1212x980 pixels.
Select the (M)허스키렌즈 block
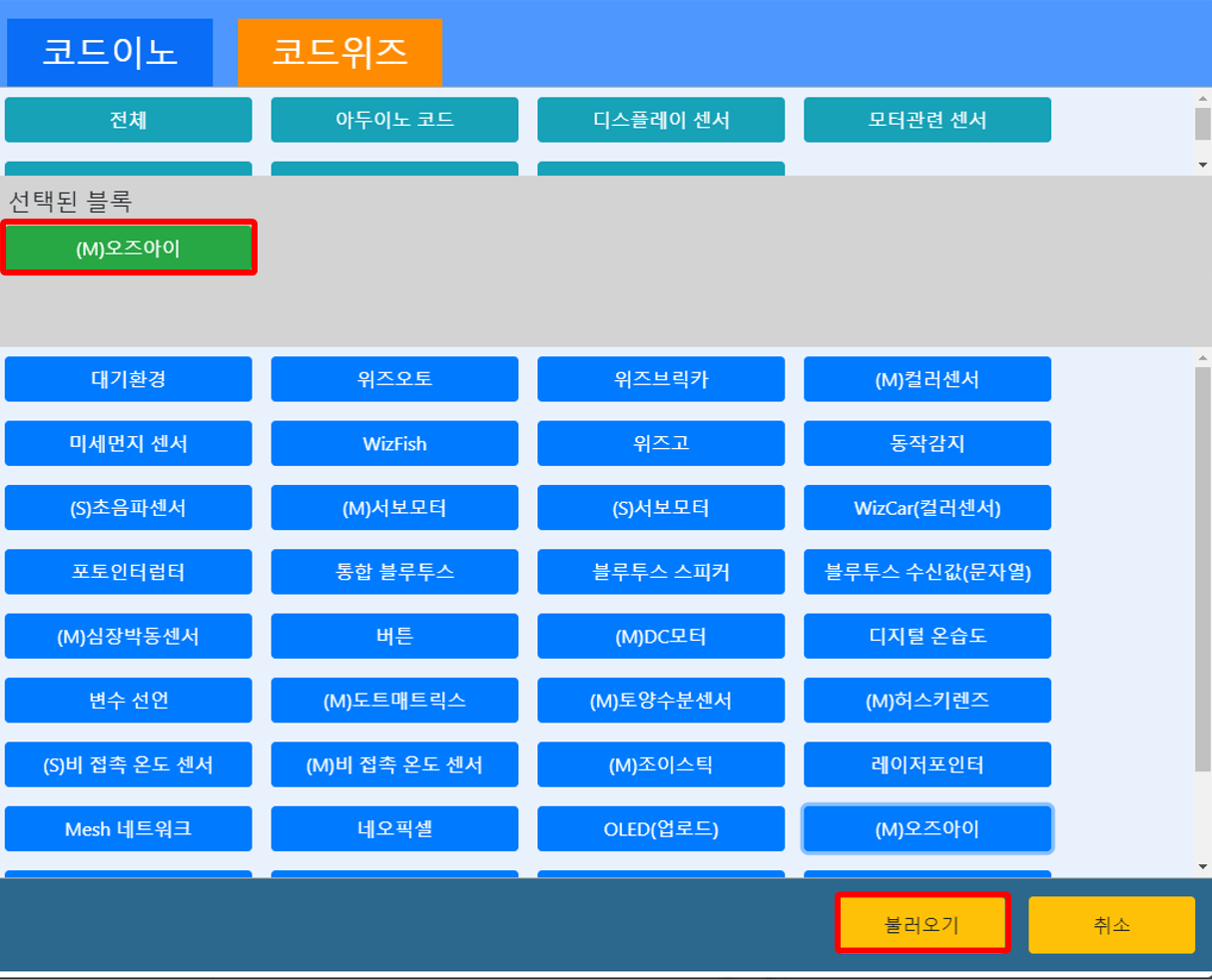tap(926, 701)
